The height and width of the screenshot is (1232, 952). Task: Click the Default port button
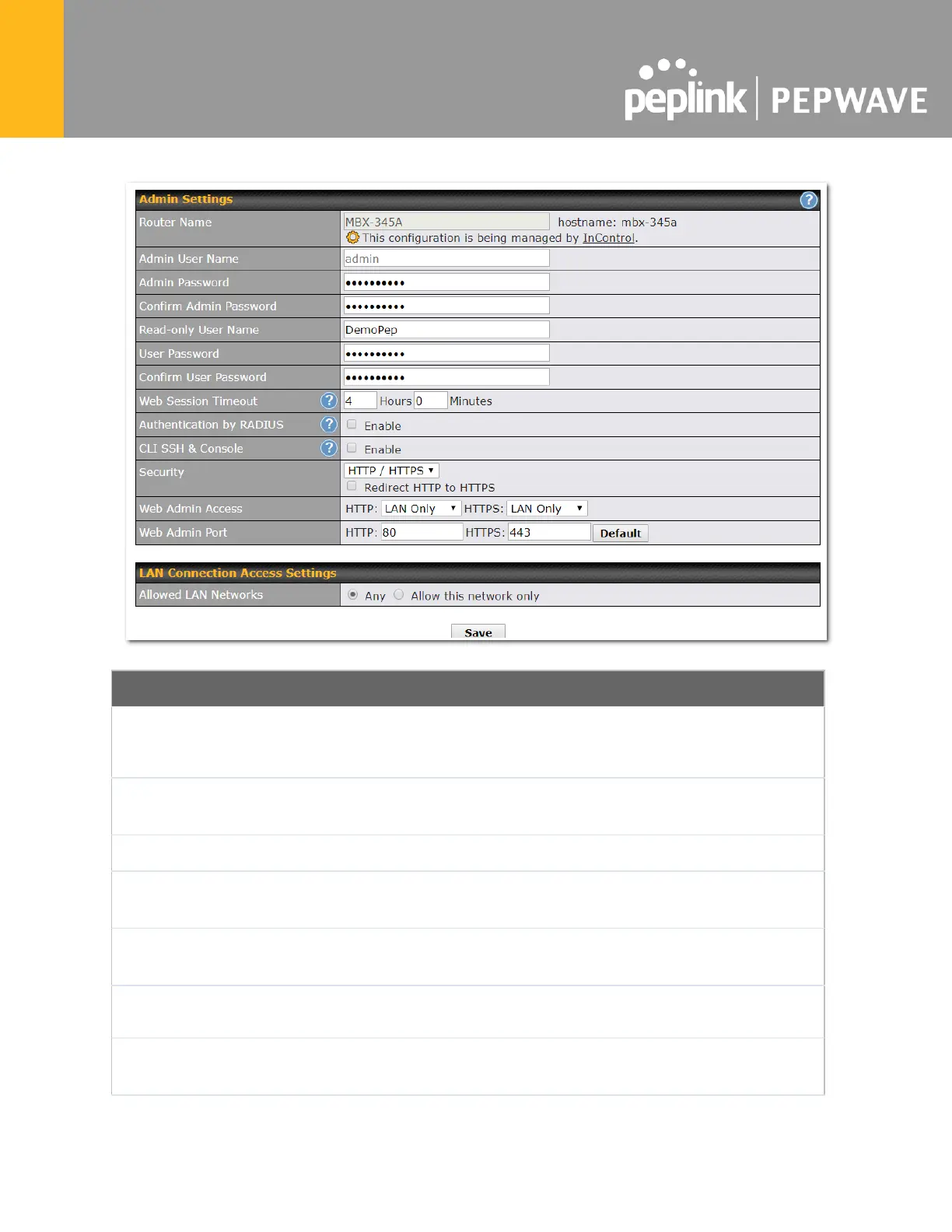pos(620,534)
